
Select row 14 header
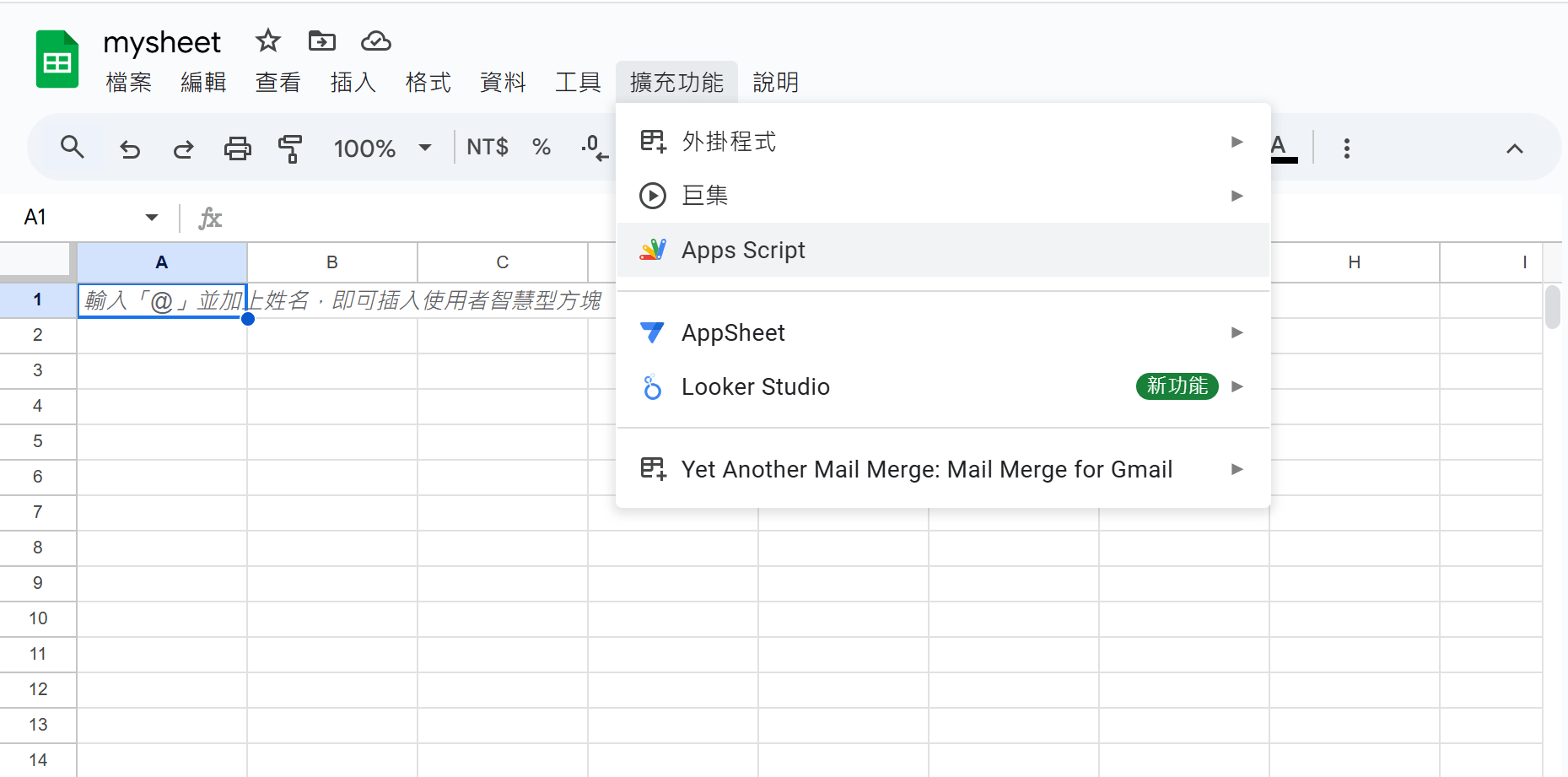click(x=38, y=760)
